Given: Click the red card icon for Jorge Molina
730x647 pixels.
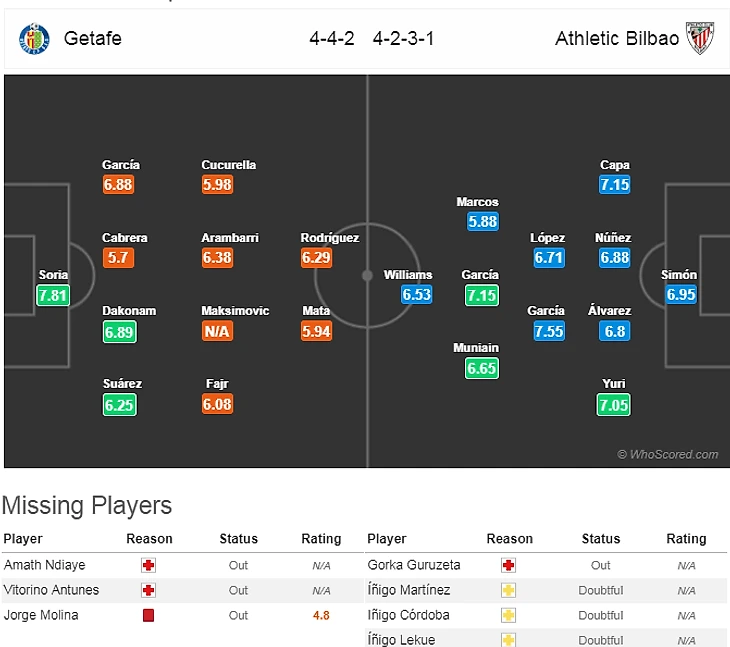Looking at the screenshot, I should pyautogui.click(x=149, y=615).
